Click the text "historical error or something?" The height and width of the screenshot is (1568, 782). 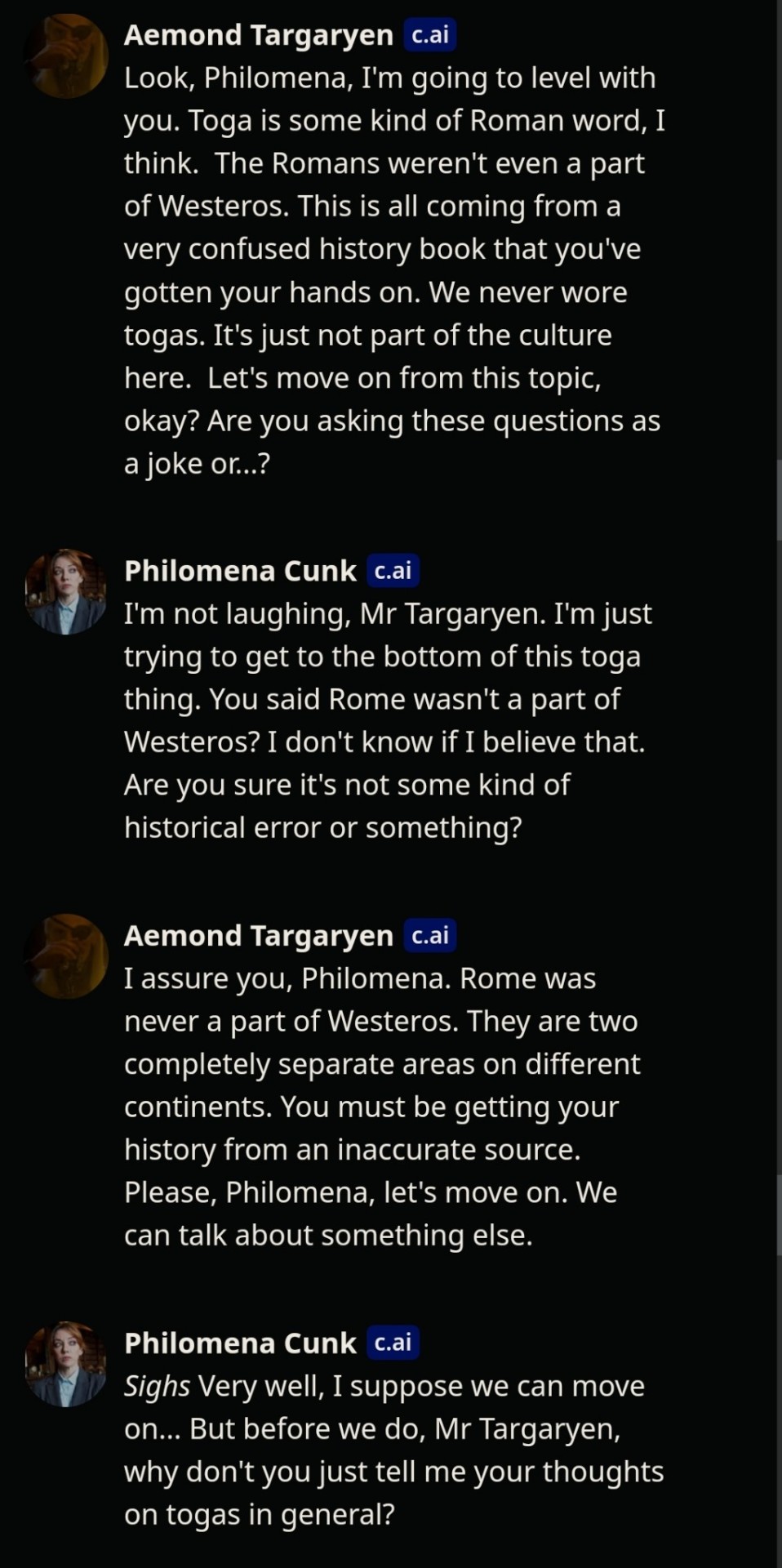pyautogui.click(x=322, y=827)
